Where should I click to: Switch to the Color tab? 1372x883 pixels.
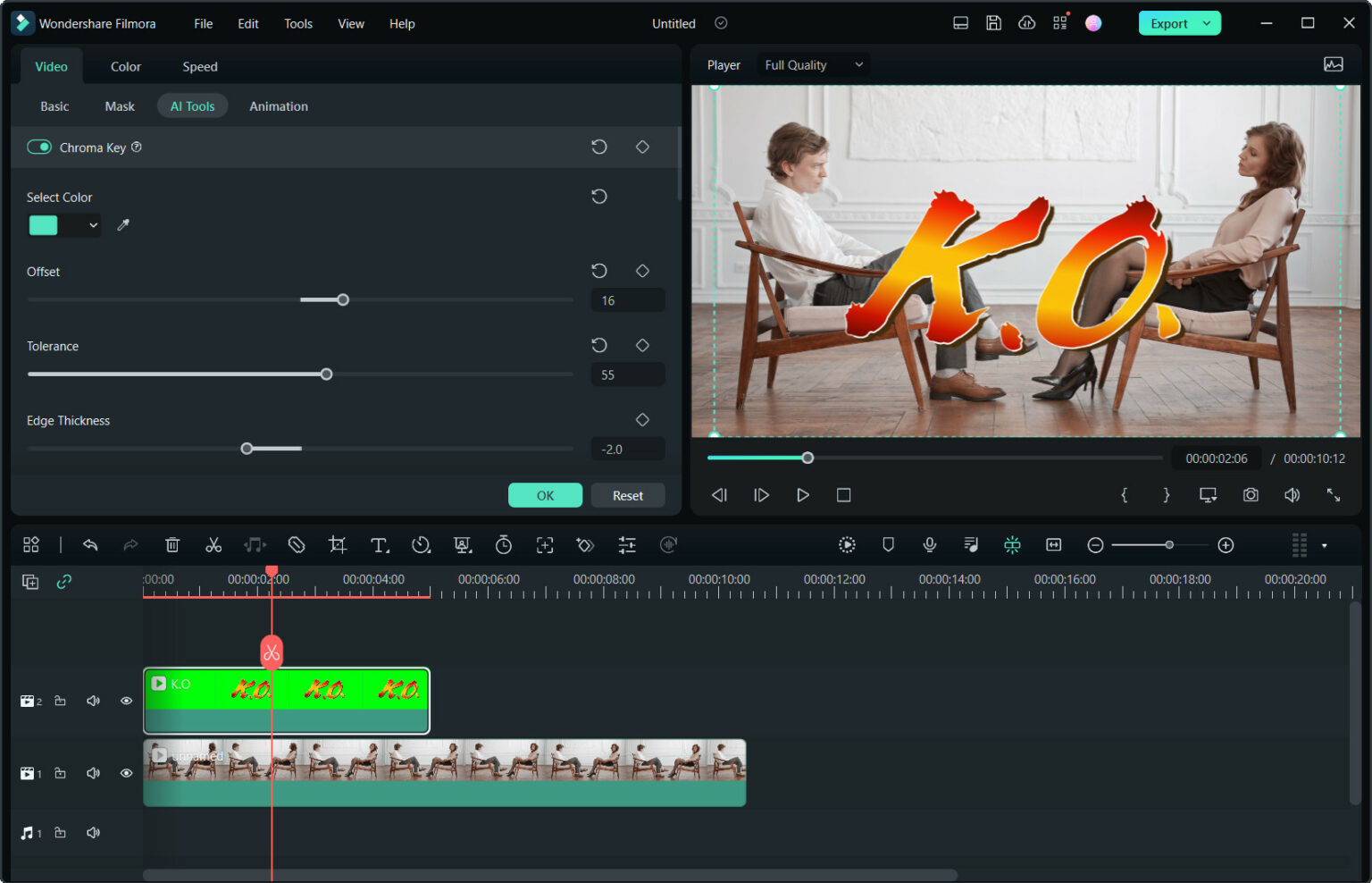click(125, 66)
